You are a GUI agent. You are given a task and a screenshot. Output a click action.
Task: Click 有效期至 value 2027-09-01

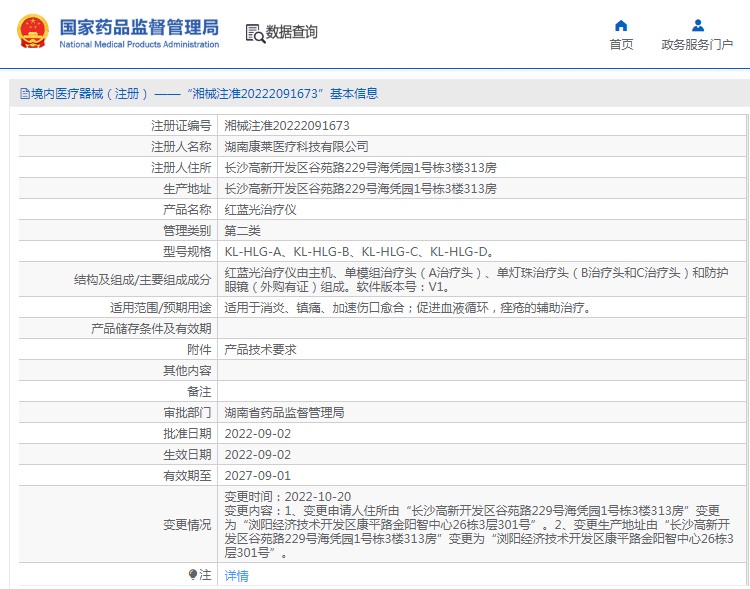[258, 476]
